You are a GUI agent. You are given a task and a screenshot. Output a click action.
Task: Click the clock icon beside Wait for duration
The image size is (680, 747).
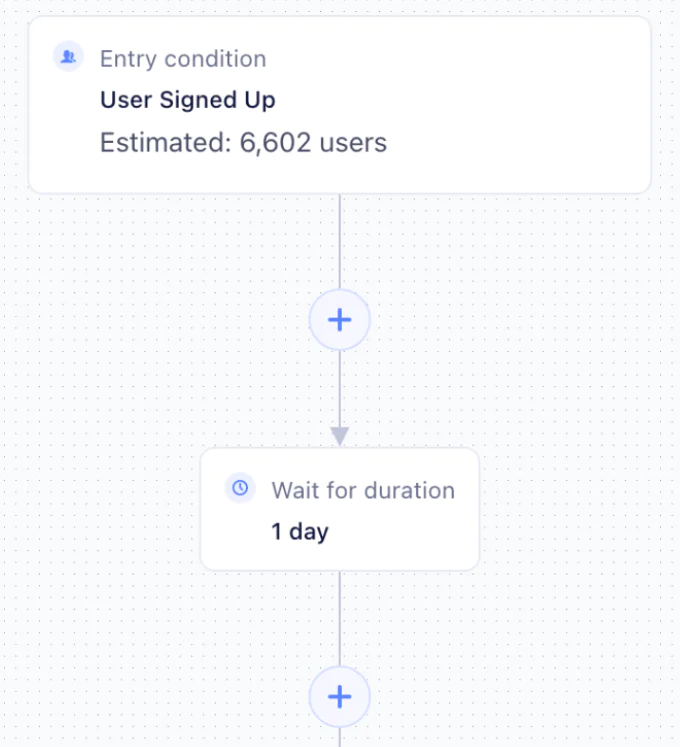point(240,488)
